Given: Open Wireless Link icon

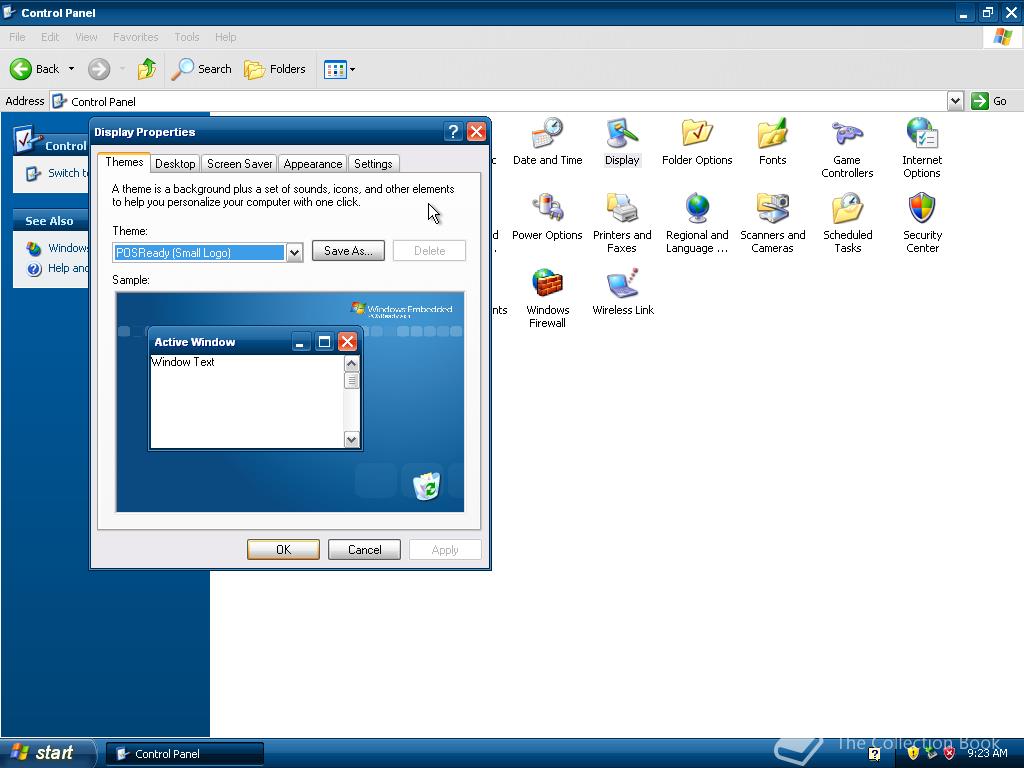Looking at the screenshot, I should coord(622,292).
